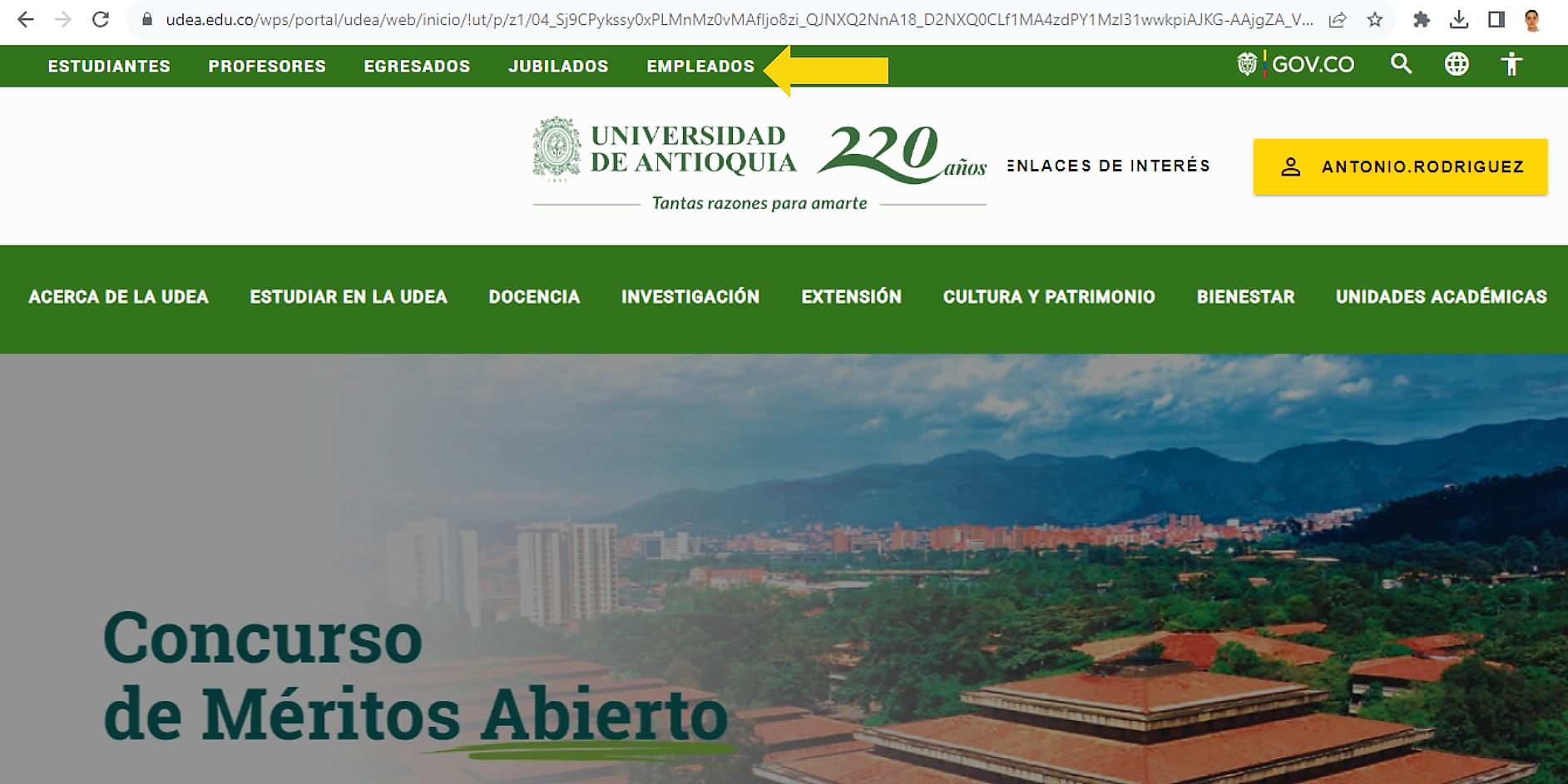Open the DOCENCIA menu
Image resolution: width=1568 pixels, height=784 pixels.
coord(534,297)
